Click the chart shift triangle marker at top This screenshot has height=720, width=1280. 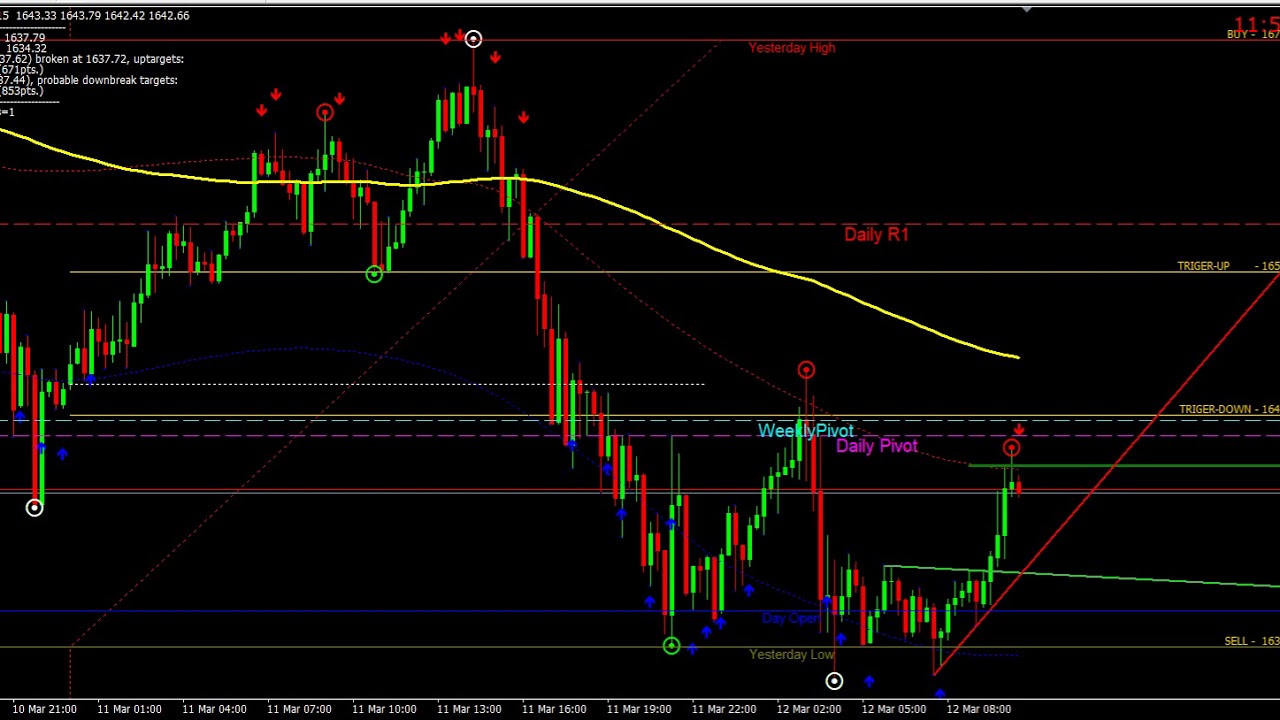coord(1027,10)
